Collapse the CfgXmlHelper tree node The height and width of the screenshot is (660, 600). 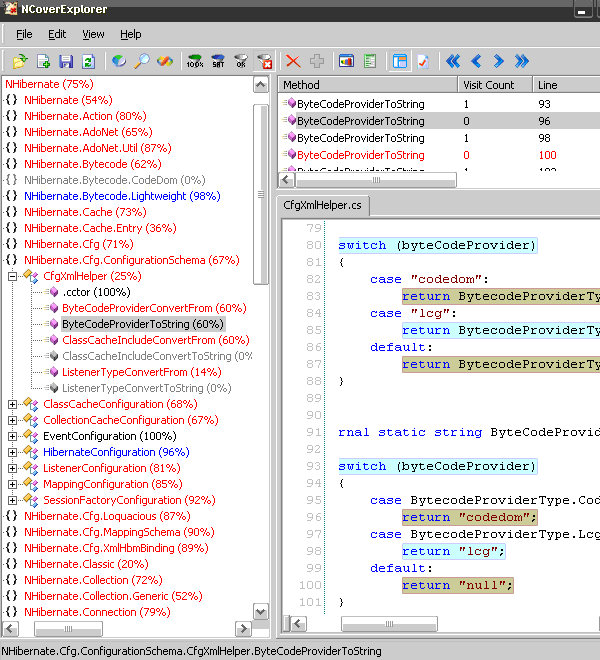[12, 277]
